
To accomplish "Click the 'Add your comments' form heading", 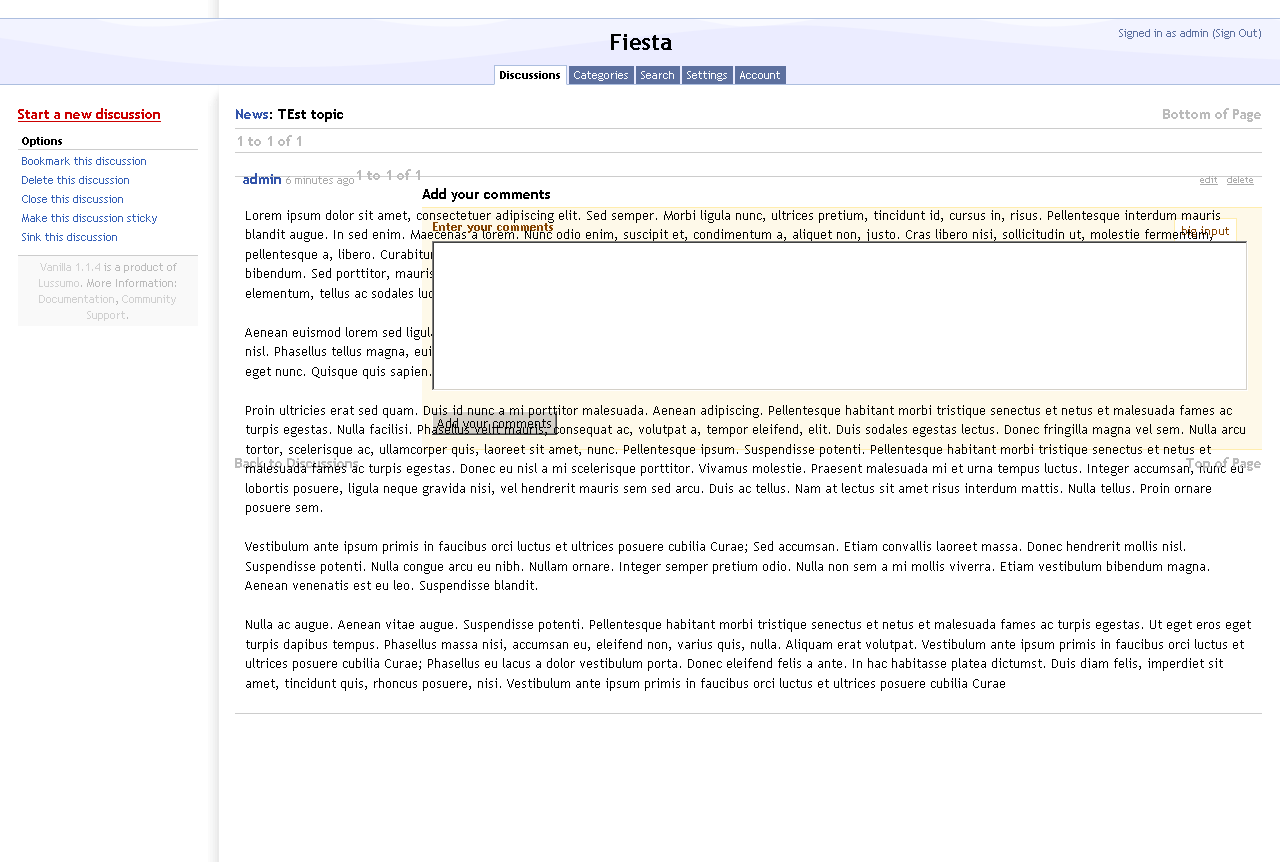I will tap(486, 194).
